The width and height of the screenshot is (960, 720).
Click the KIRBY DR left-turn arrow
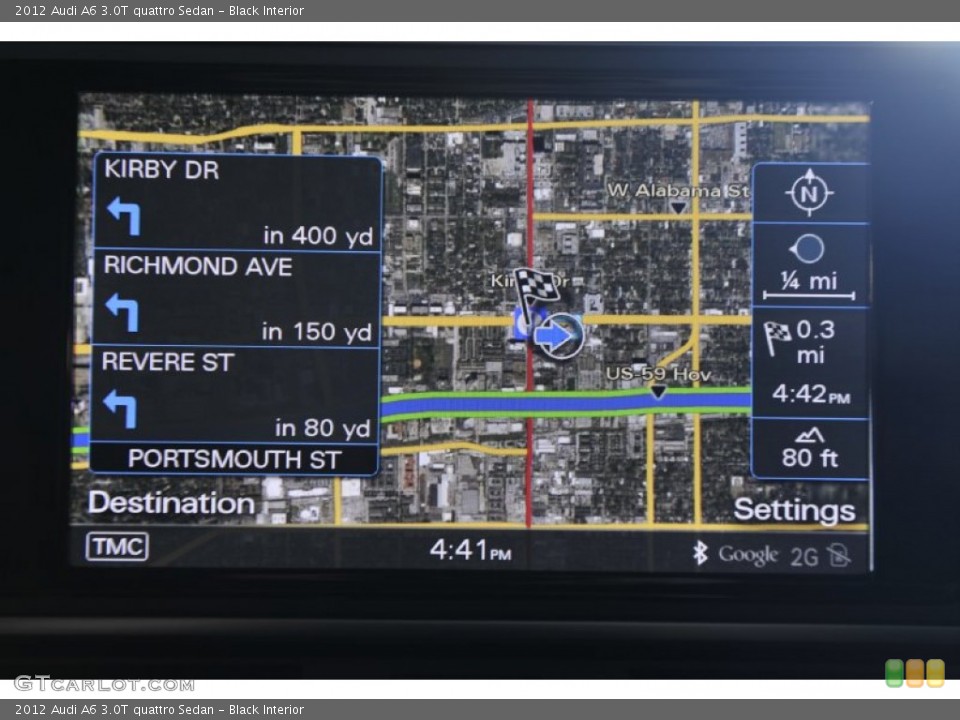[x=124, y=216]
